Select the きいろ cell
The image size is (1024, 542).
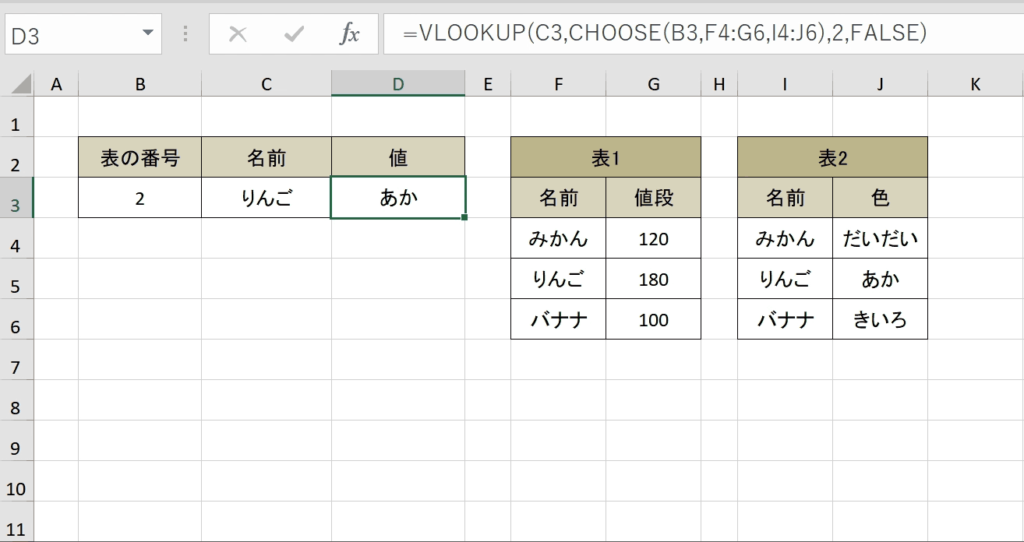(880, 319)
